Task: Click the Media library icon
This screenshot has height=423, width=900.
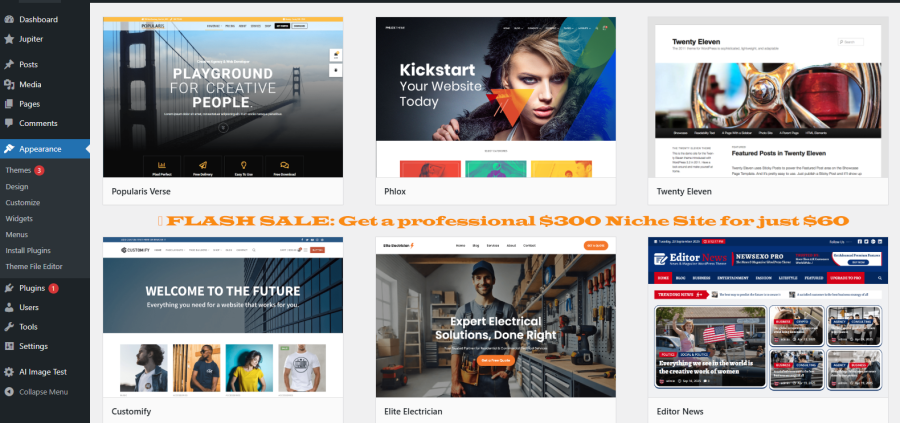Action: click(x=9, y=84)
